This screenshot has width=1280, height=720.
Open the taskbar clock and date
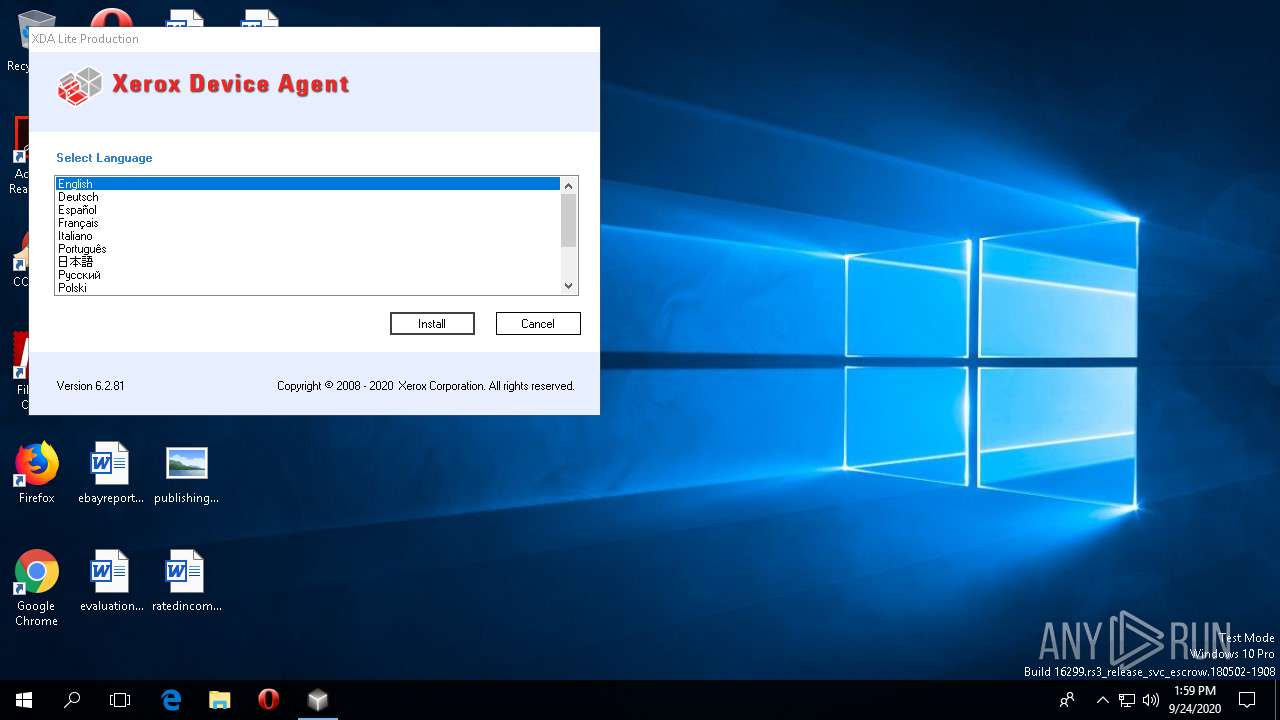tap(1195, 700)
